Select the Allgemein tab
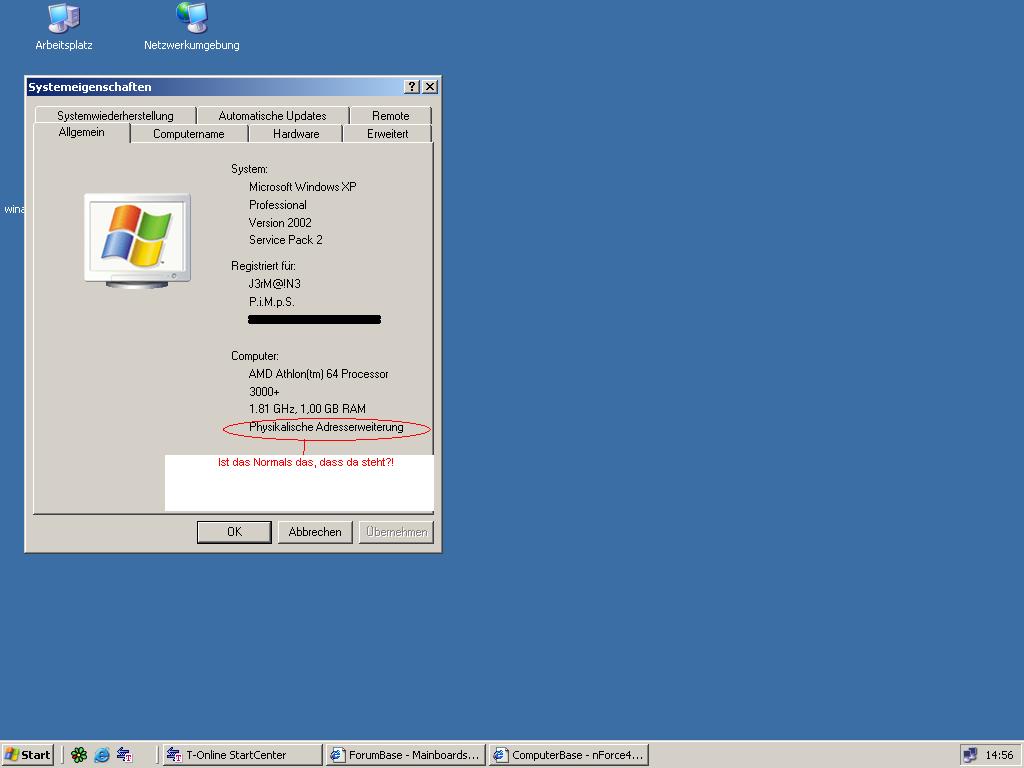Image resolution: width=1024 pixels, height=768 pixels. 82,133
